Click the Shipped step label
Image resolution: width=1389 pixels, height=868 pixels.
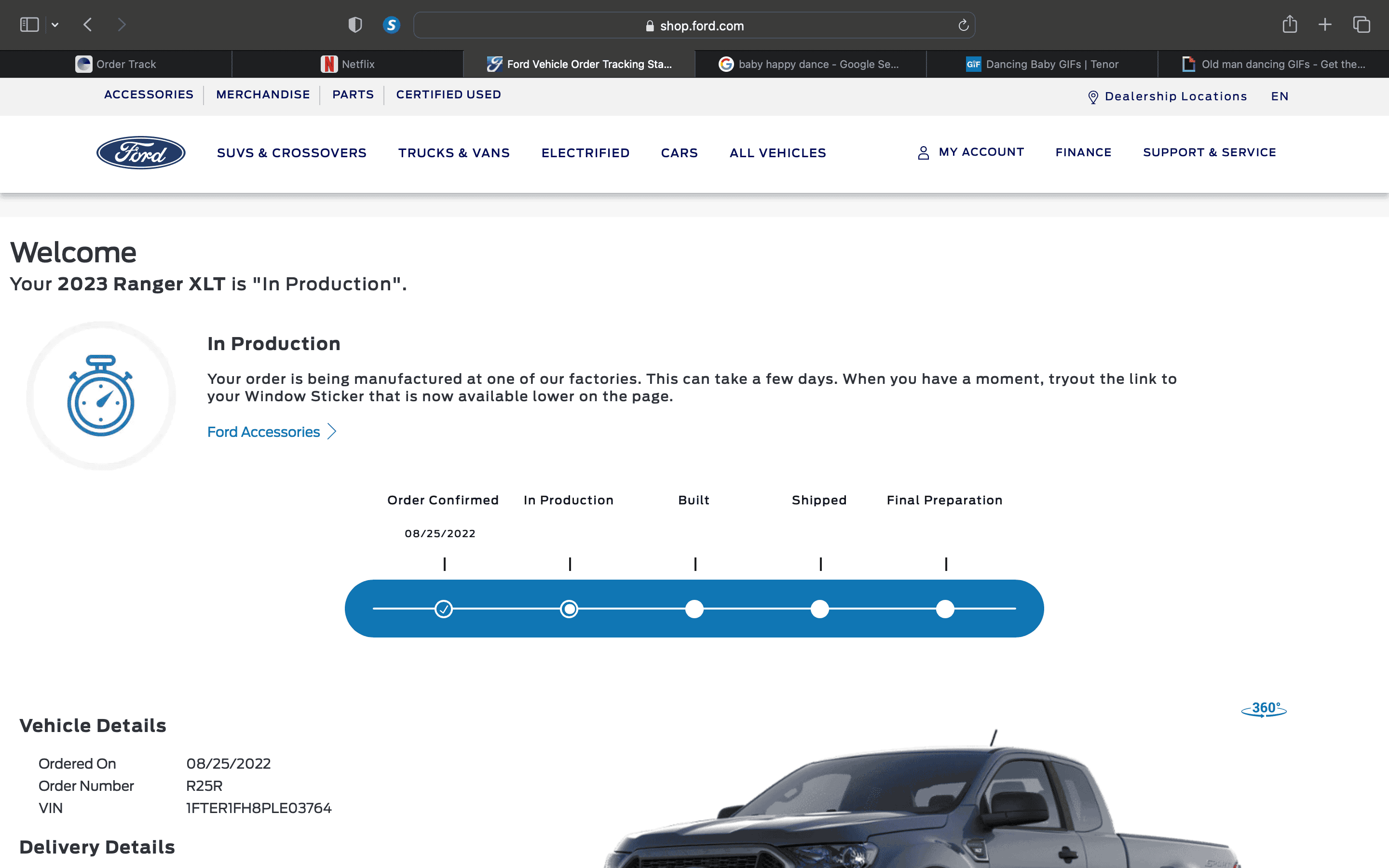819,501
